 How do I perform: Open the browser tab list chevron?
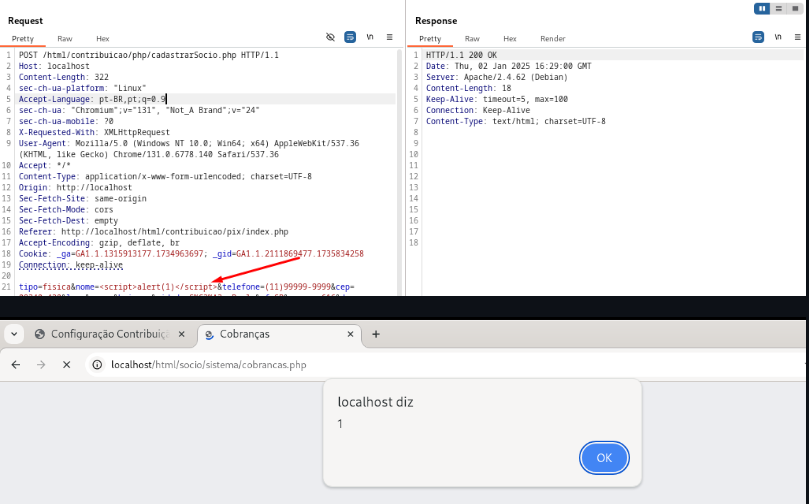[x=14, y=334]
